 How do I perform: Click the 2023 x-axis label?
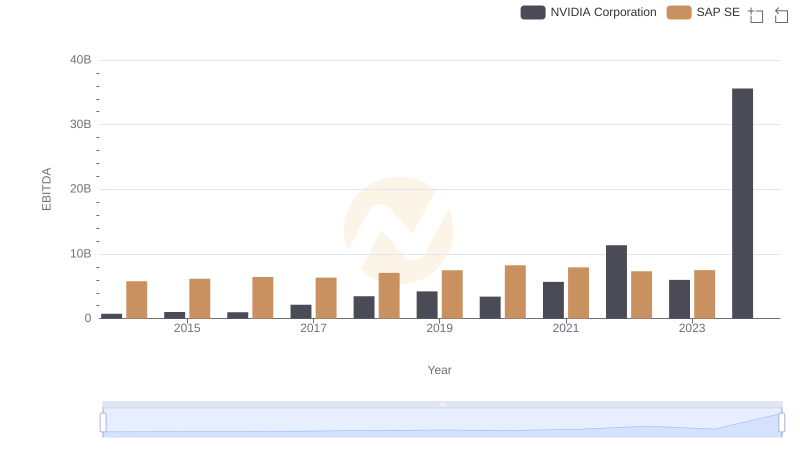[x=692, y=328]
